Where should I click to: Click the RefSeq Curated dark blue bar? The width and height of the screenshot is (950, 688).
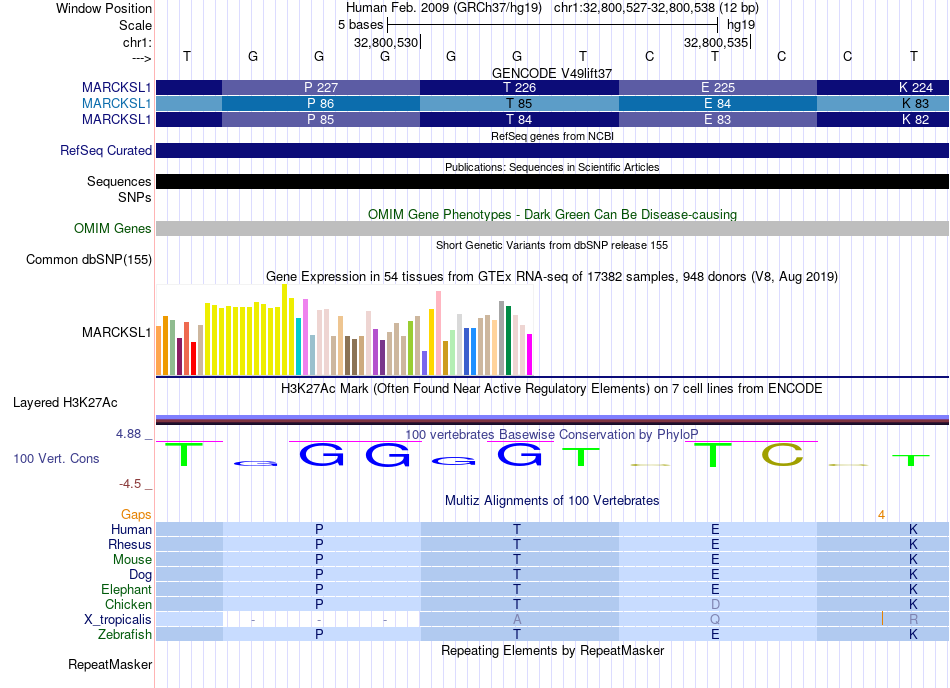tap(552, 150)
